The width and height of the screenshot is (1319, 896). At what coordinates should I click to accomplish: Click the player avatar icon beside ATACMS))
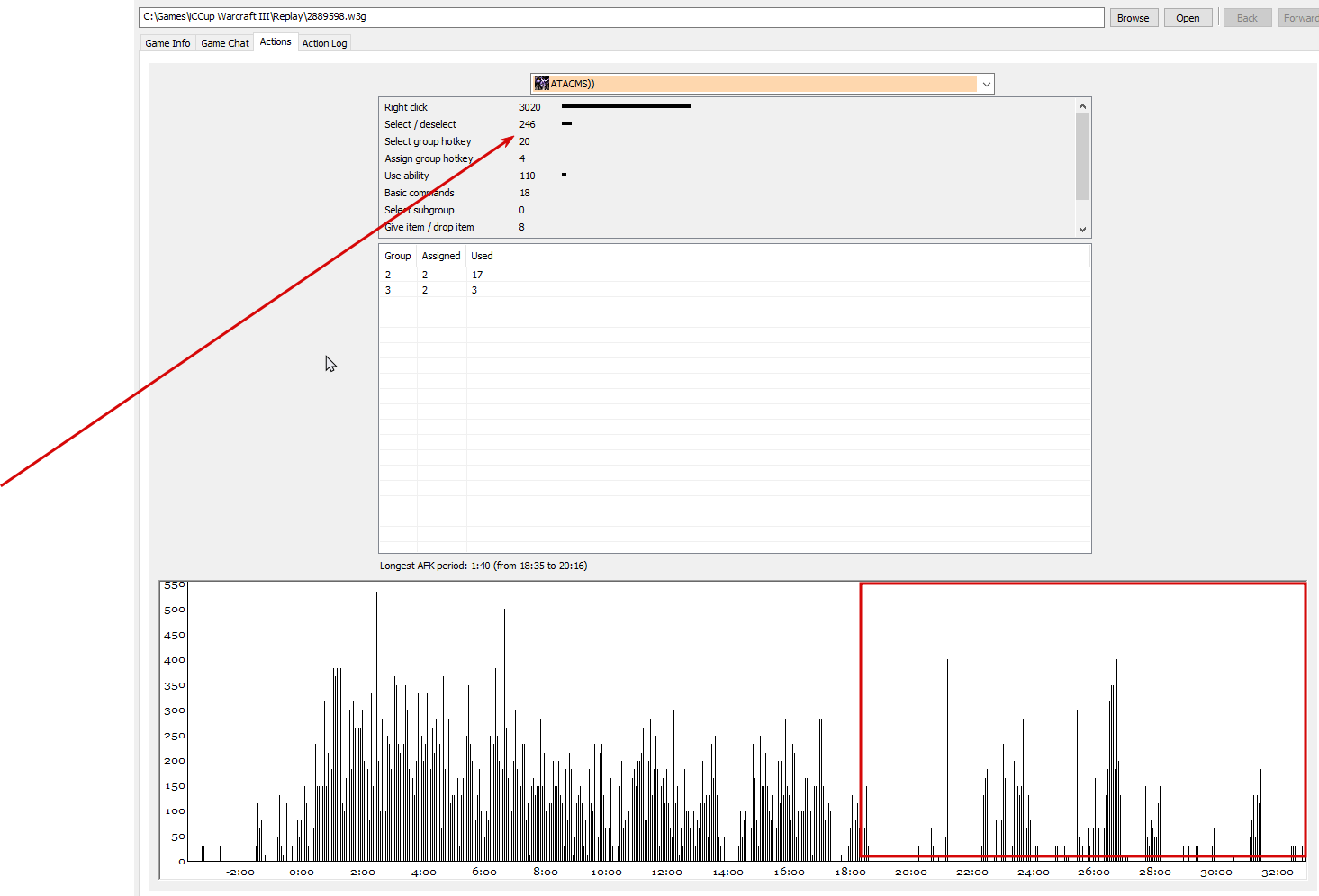[541, 84]
